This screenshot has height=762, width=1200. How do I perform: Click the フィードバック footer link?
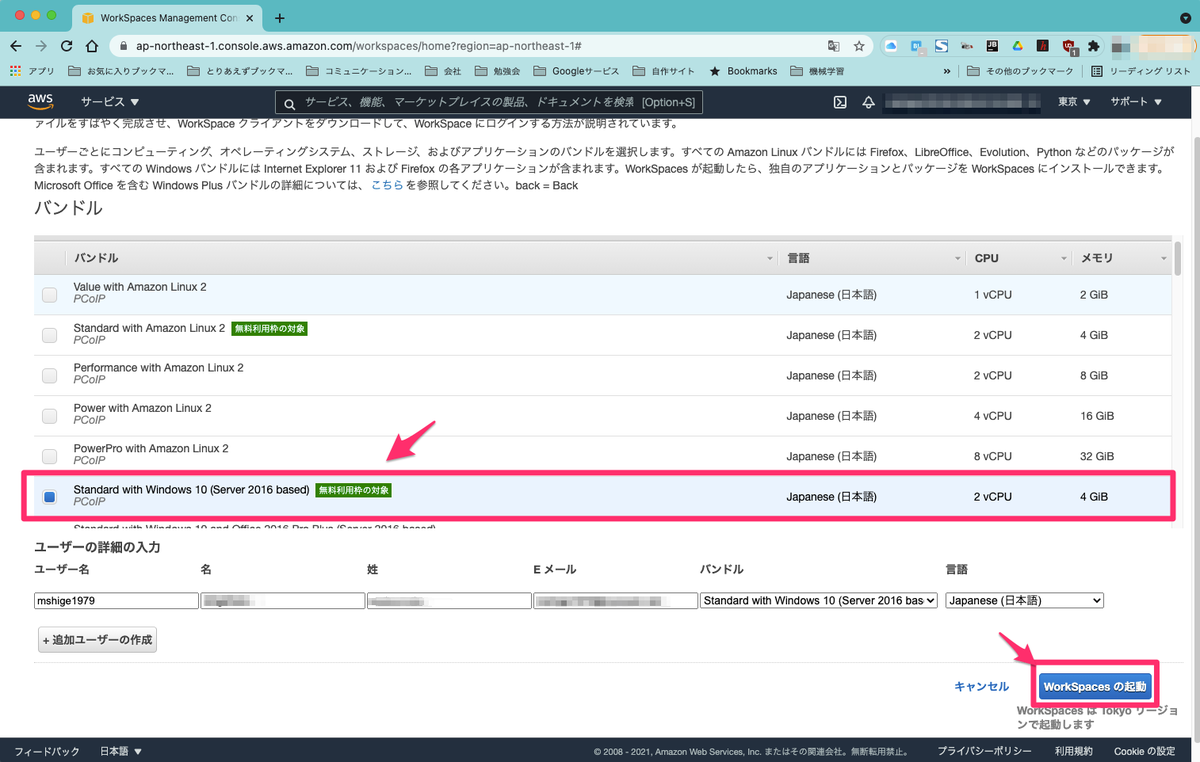(x=47, y=751)
